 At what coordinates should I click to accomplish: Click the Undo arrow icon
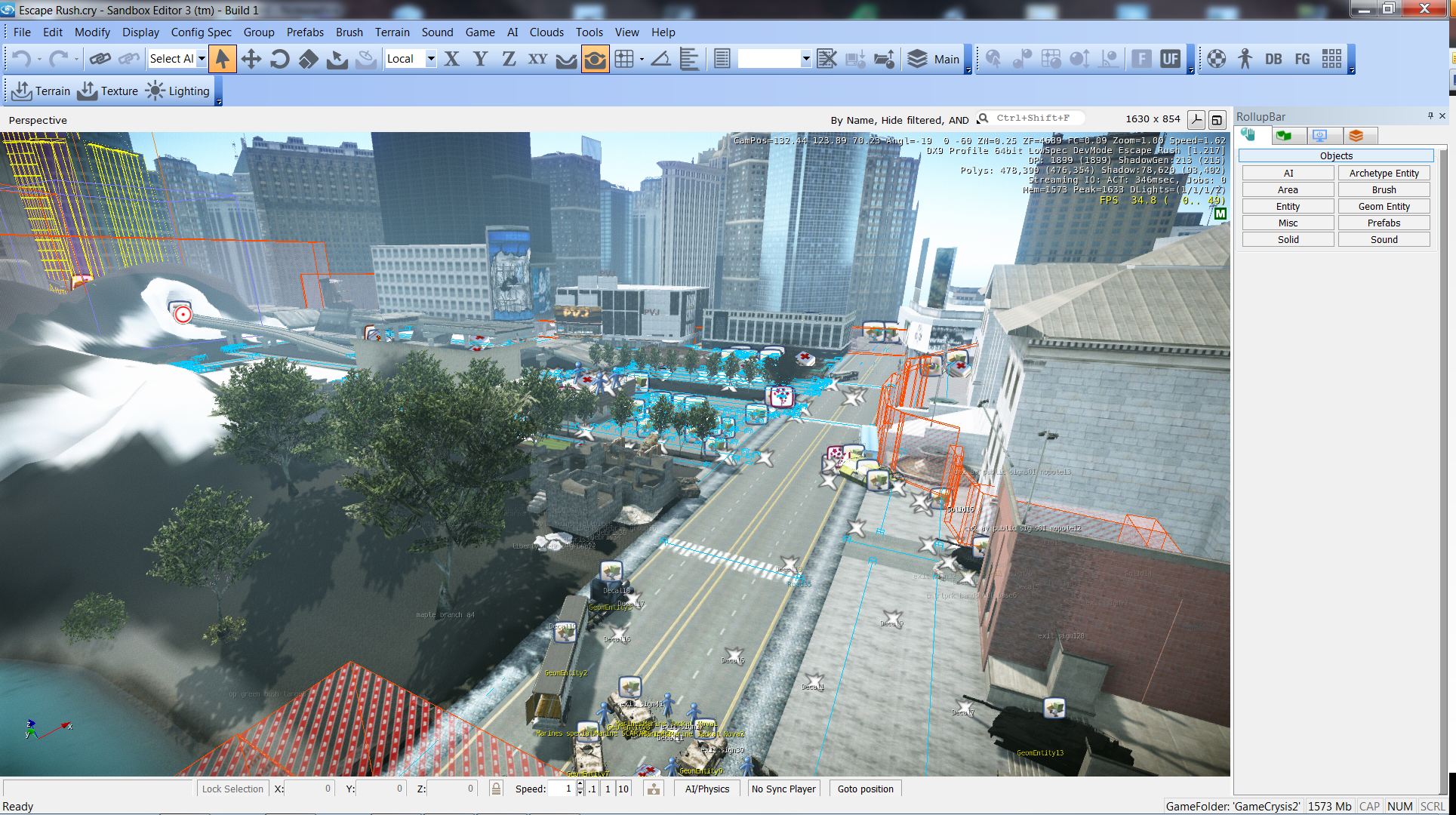[x=22, y=59]
